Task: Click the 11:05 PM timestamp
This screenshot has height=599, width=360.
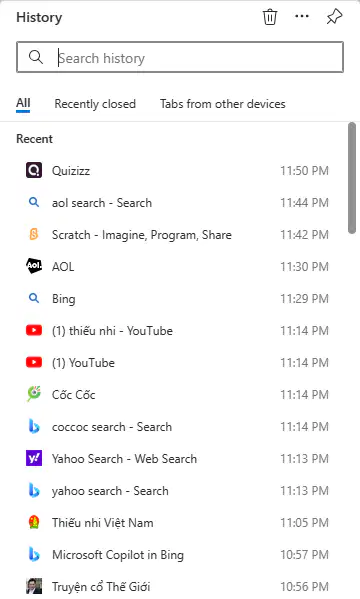Action: click(304, 522)
